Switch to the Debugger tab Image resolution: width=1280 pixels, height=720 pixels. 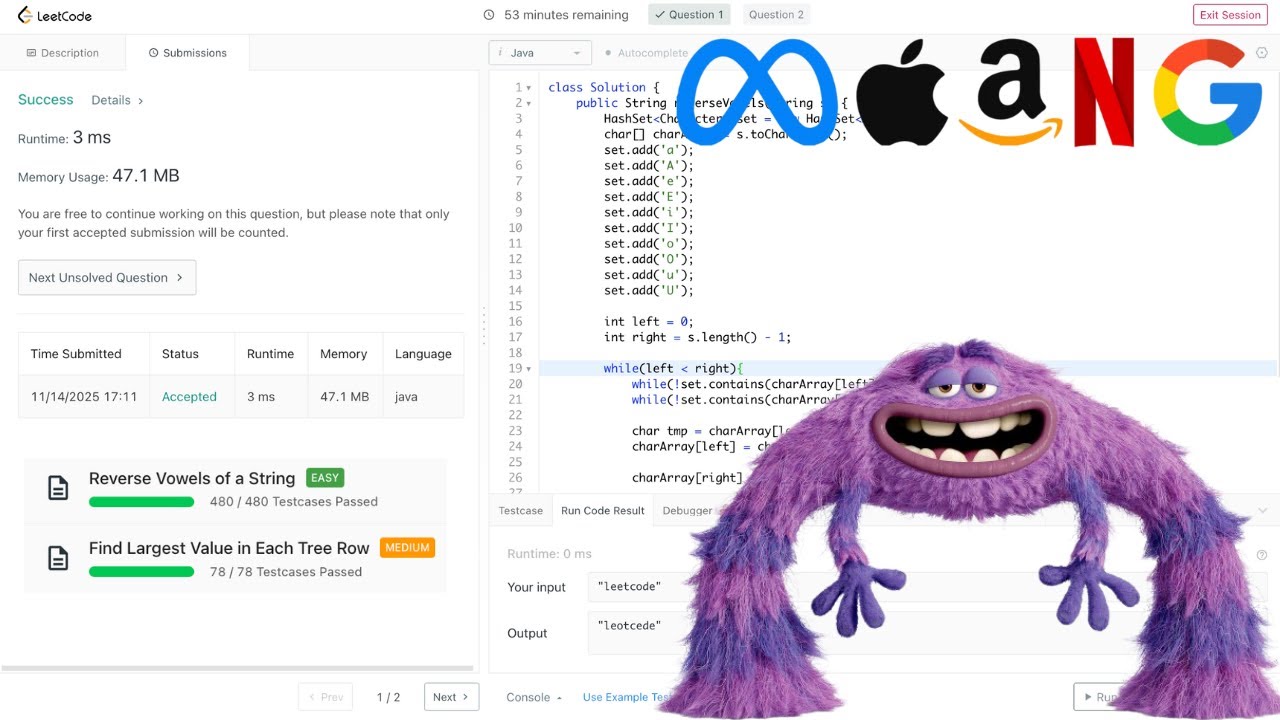click(x=687, y=510)
